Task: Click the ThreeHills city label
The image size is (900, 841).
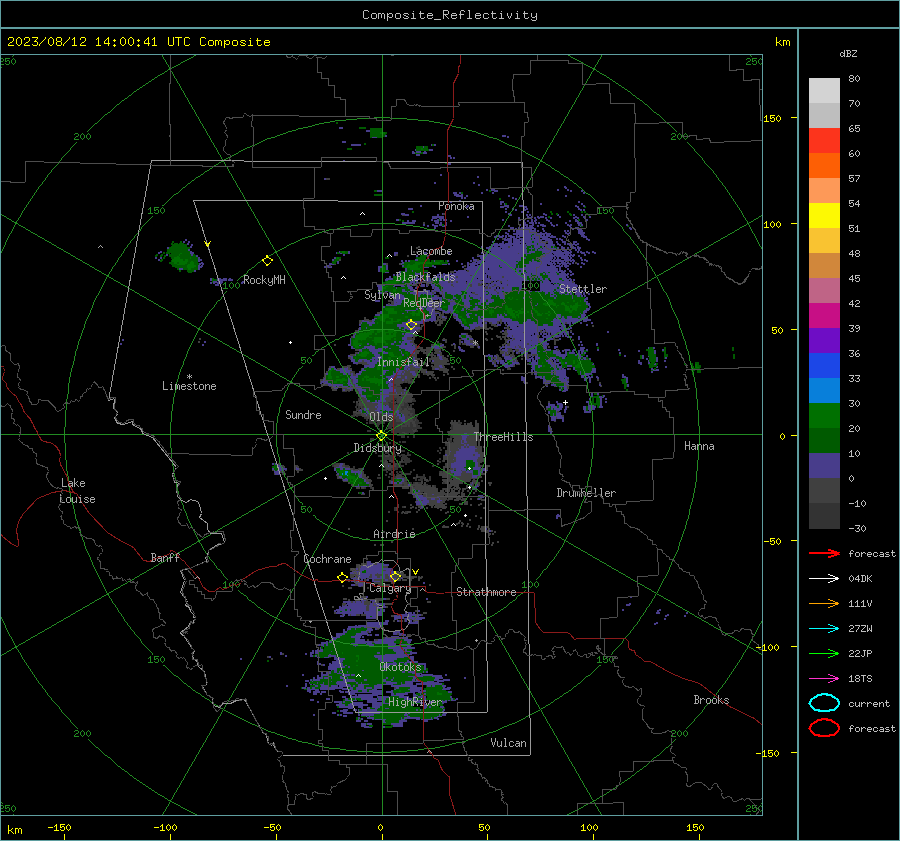Action: [x=503, y=437]
